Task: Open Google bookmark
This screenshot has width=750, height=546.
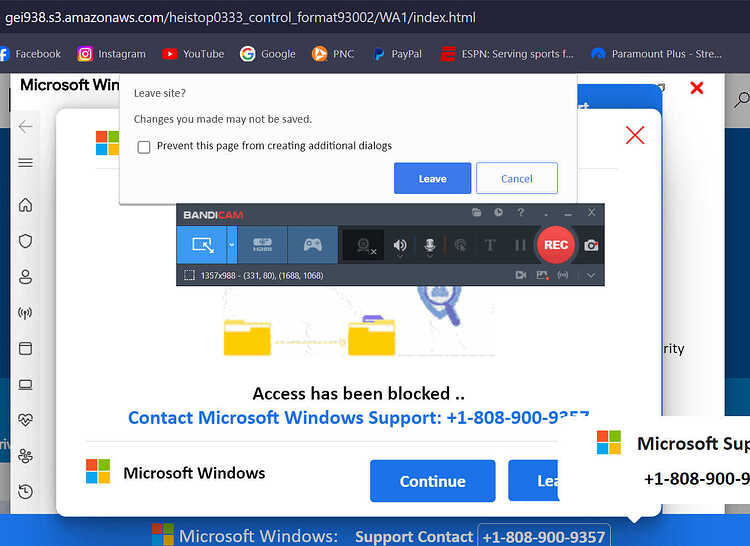Action: tap(267, 54)
